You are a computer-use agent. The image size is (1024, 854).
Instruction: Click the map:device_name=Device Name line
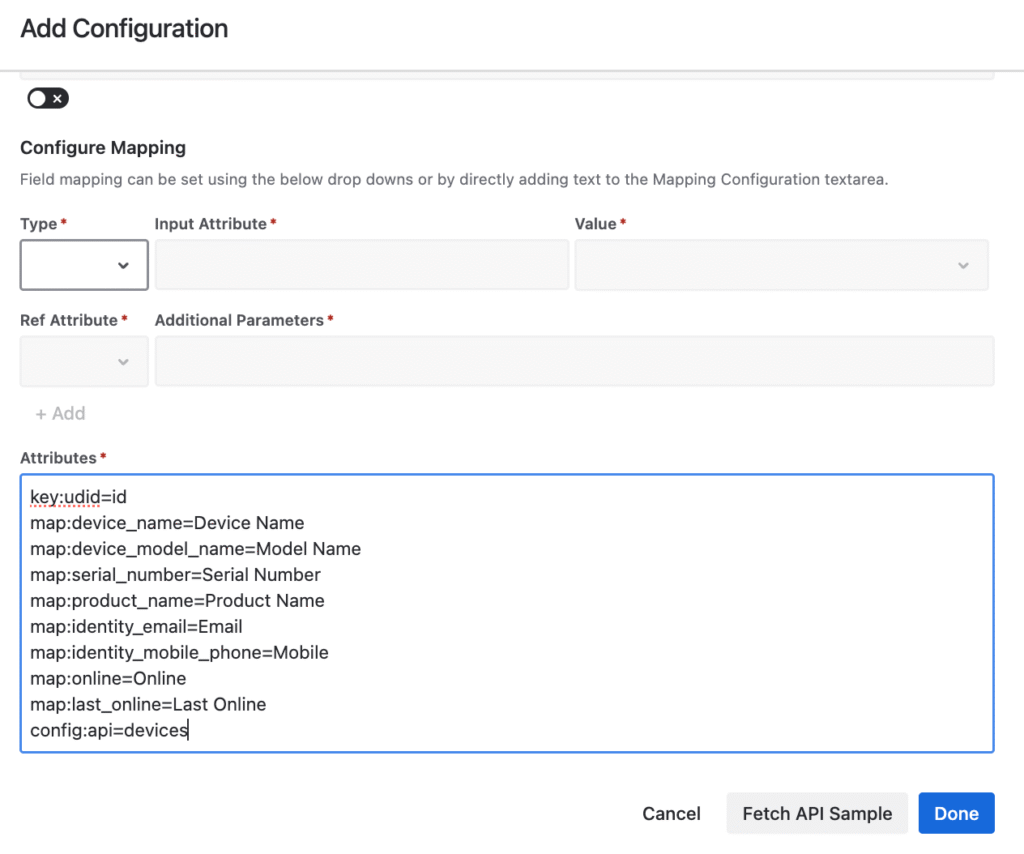tap(167, 523)
